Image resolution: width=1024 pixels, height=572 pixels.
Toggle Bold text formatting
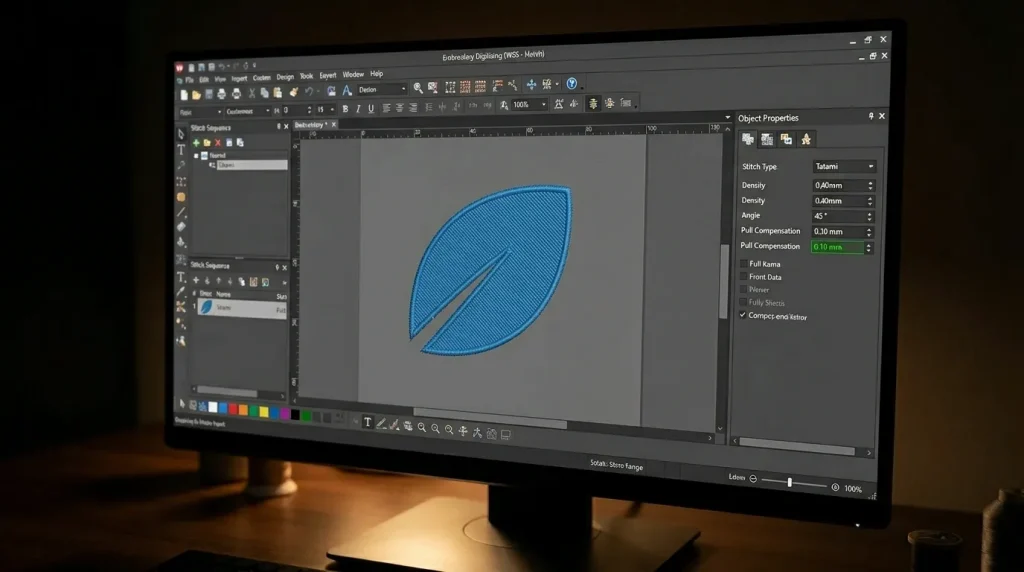click(345, 108)
